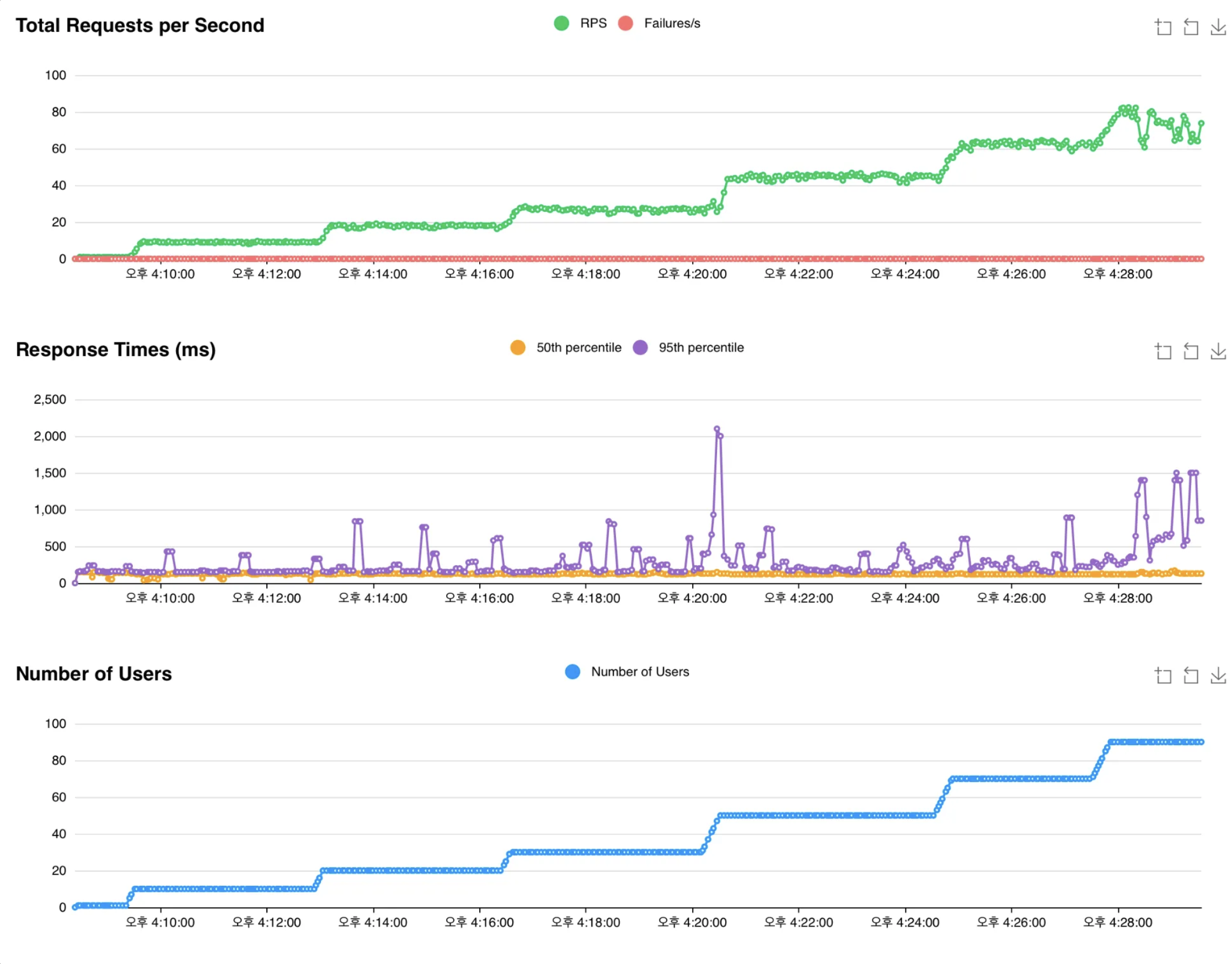Toggle Failures/s series in legend
This screenshot has height=964, width=1232.
click(672, 23)
